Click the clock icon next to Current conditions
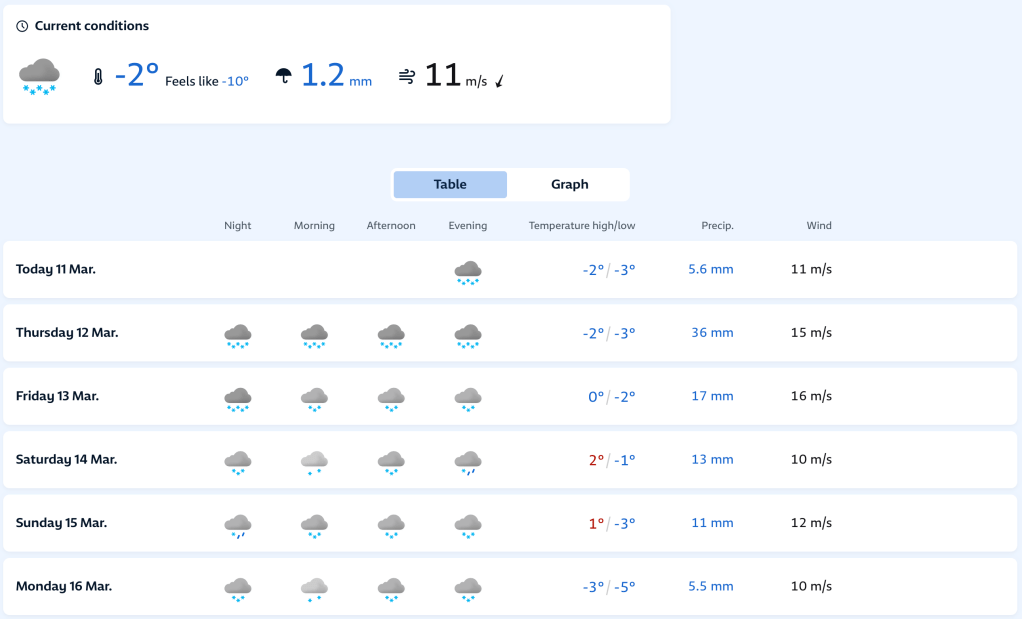The image size is (1022, 619). (22, 26)
